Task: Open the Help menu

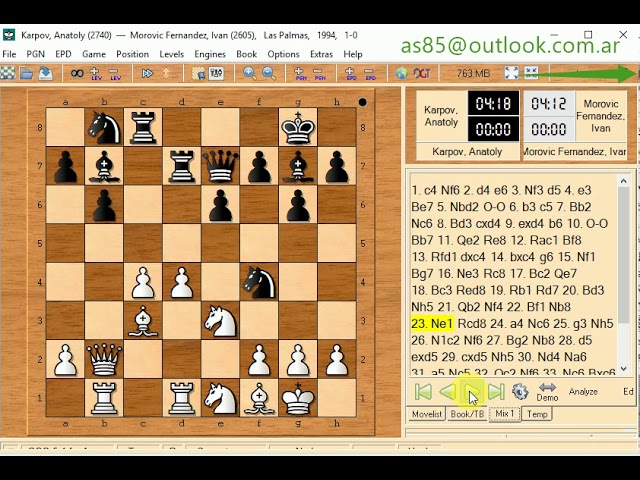Action: [x=353, y=54]
